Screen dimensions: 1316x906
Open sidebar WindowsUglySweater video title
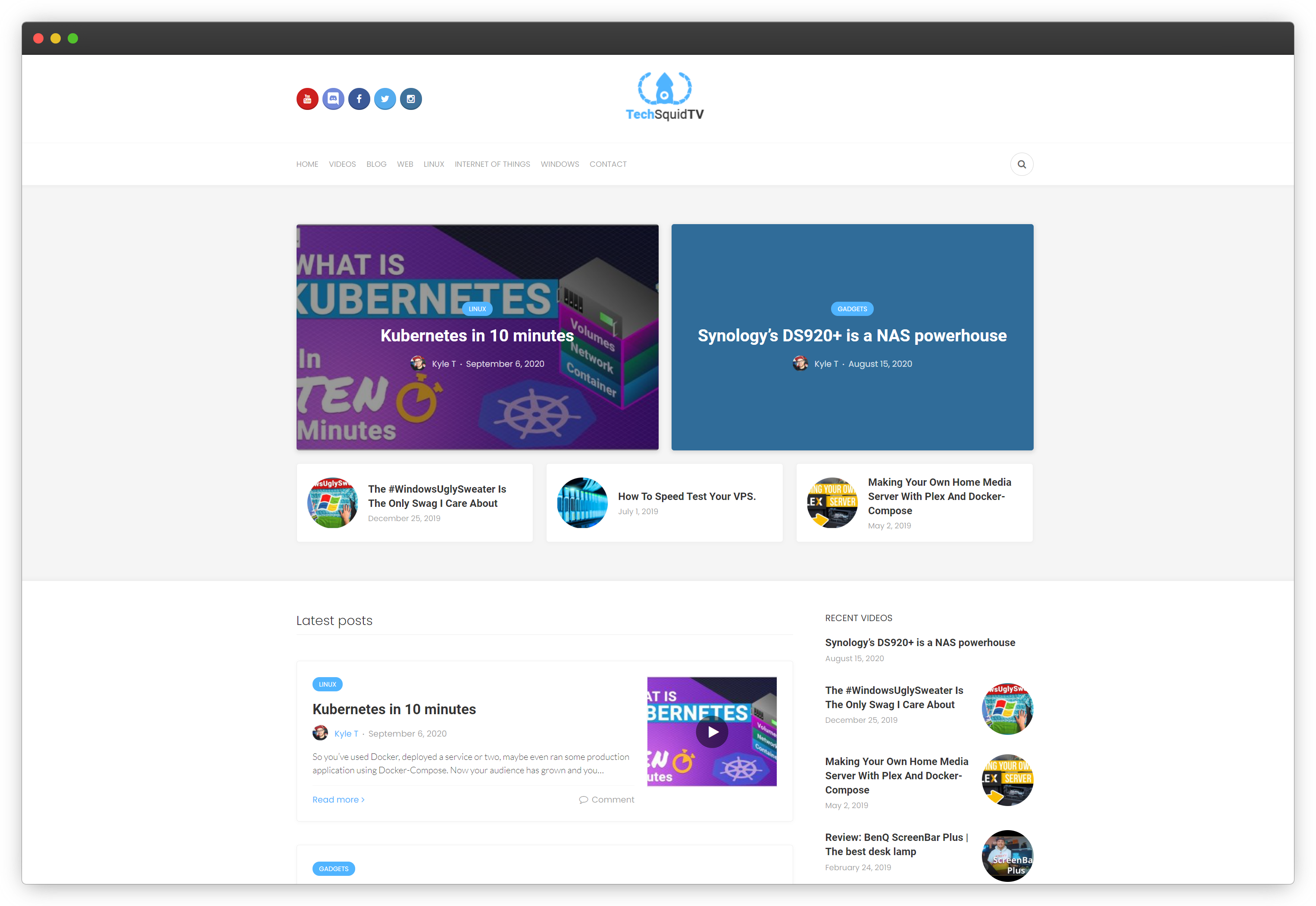pyautogui.click(x=894, y=697)
